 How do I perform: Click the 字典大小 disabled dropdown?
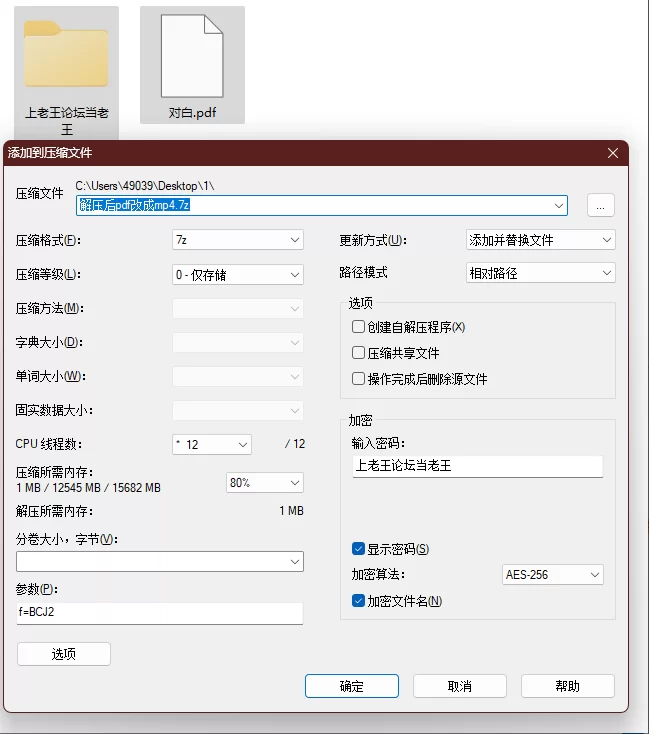pos(238,343)
